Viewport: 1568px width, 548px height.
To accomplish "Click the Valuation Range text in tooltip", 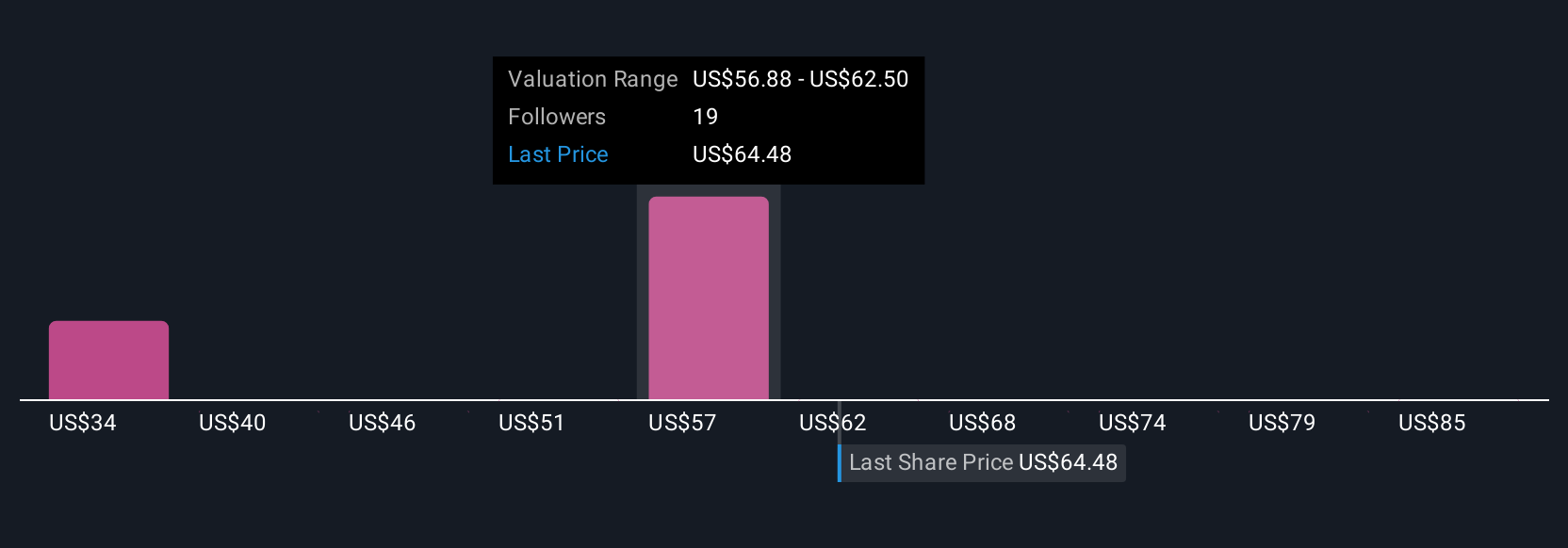I will point(593,79).
